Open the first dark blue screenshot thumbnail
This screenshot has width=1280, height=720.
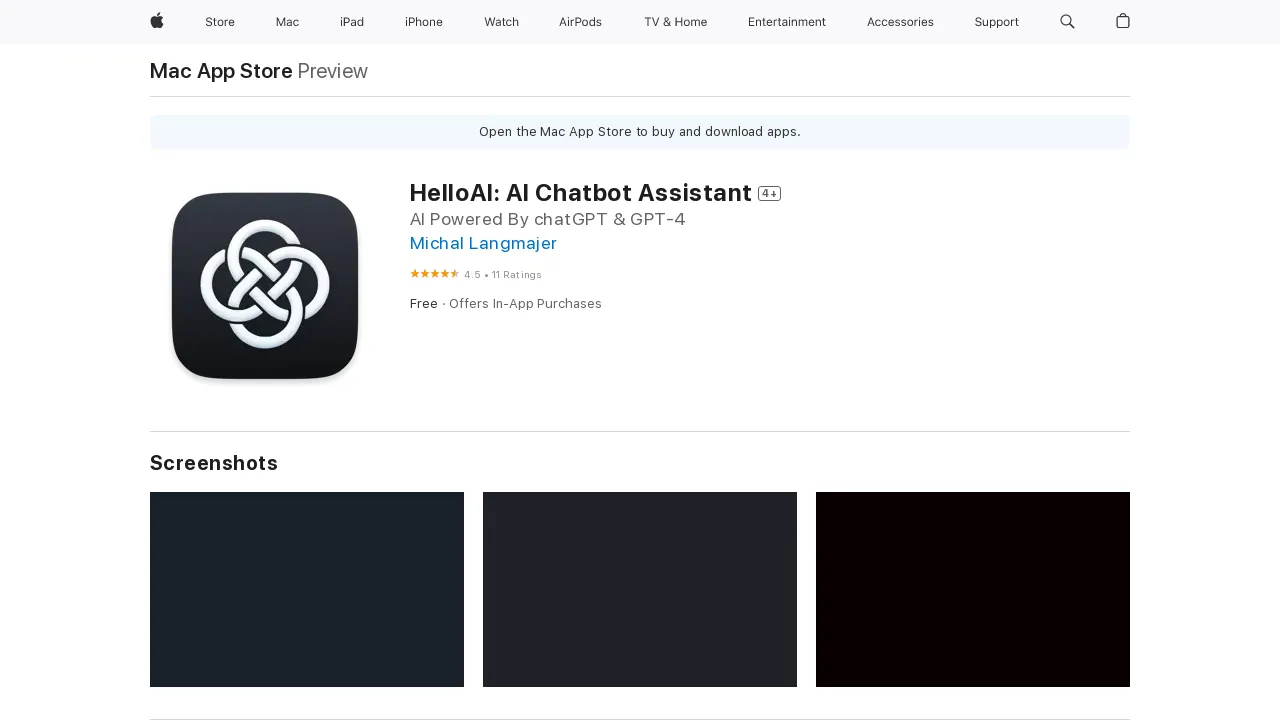(307, 589)
